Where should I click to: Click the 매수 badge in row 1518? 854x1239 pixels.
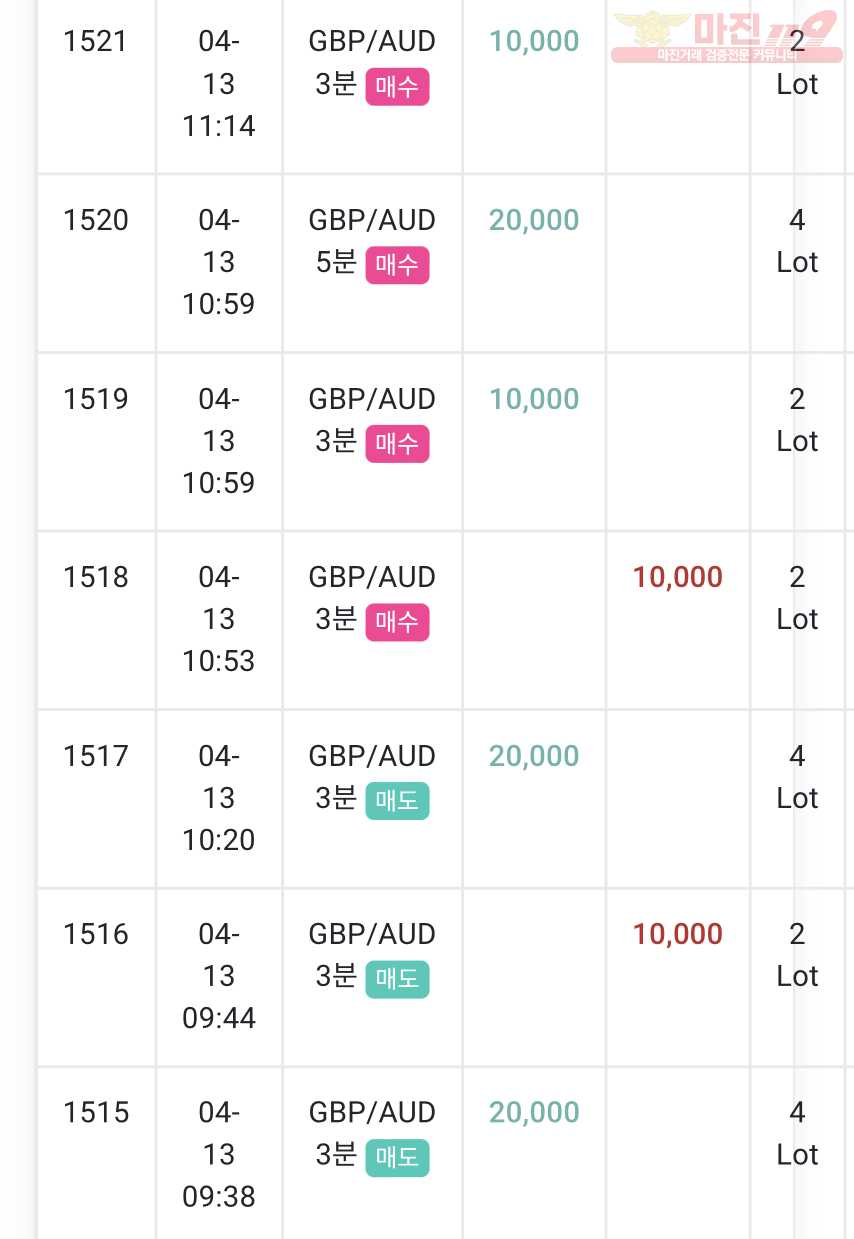(x=397, y=623)
